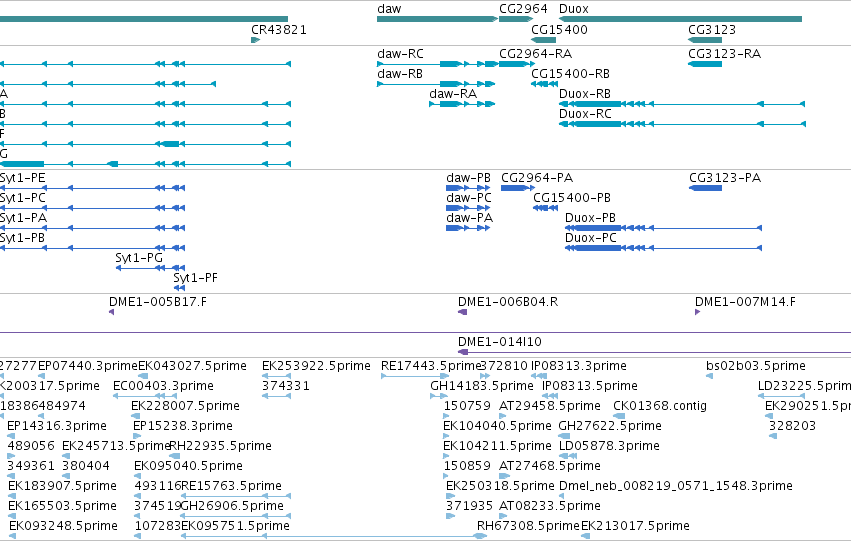This screenshot has height=541, width=851.
Task: Click the DME1-007M14.F marker arrow
Action: 697,312
